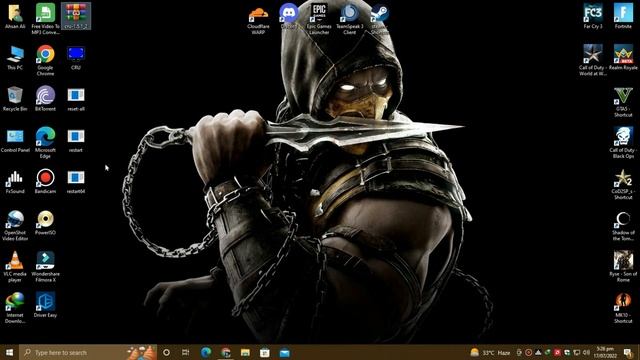Select the restart64 file icon
This screenshot has height=360, width=640.
point(76,182)
